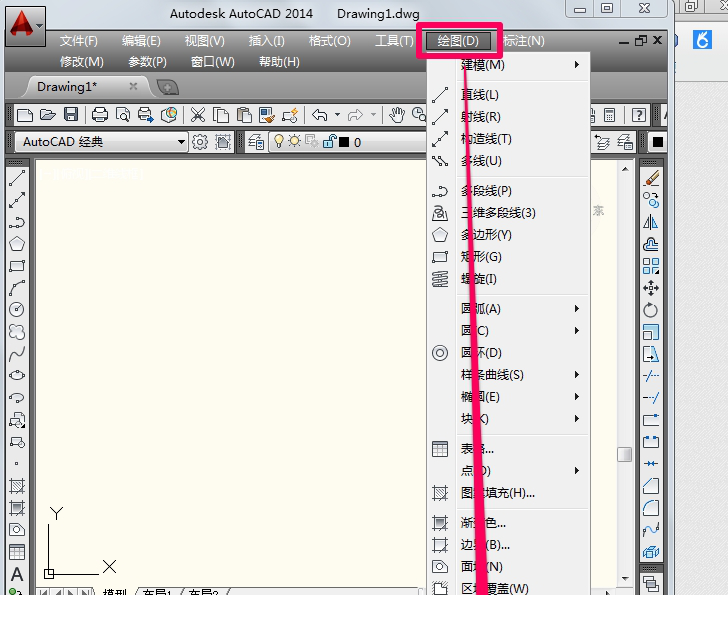Click the Open file folder icon
This screenshot has width=728, height=618.
tap(48, 115)
